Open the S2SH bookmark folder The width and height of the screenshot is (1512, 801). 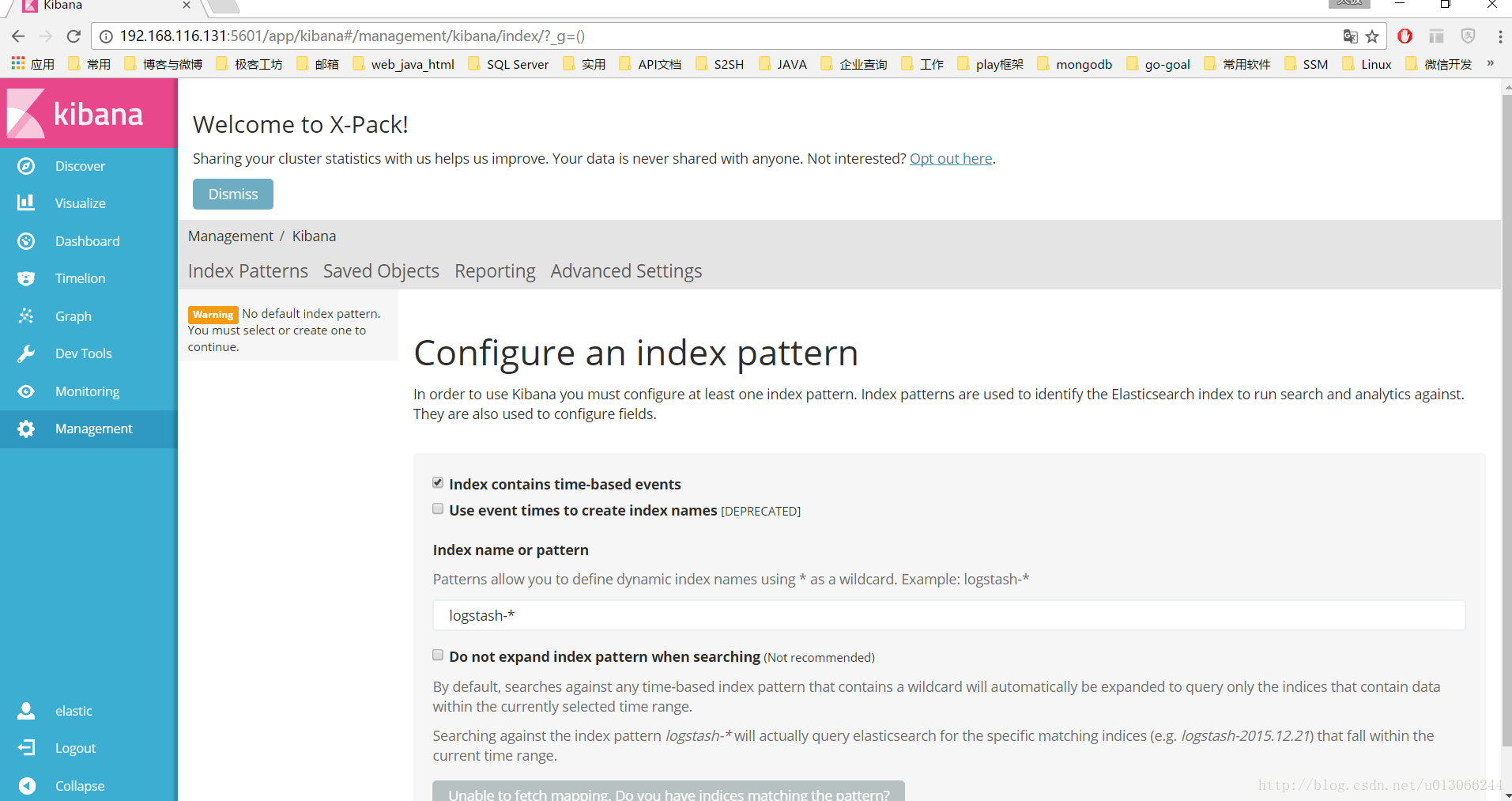[x=720, y=64]
